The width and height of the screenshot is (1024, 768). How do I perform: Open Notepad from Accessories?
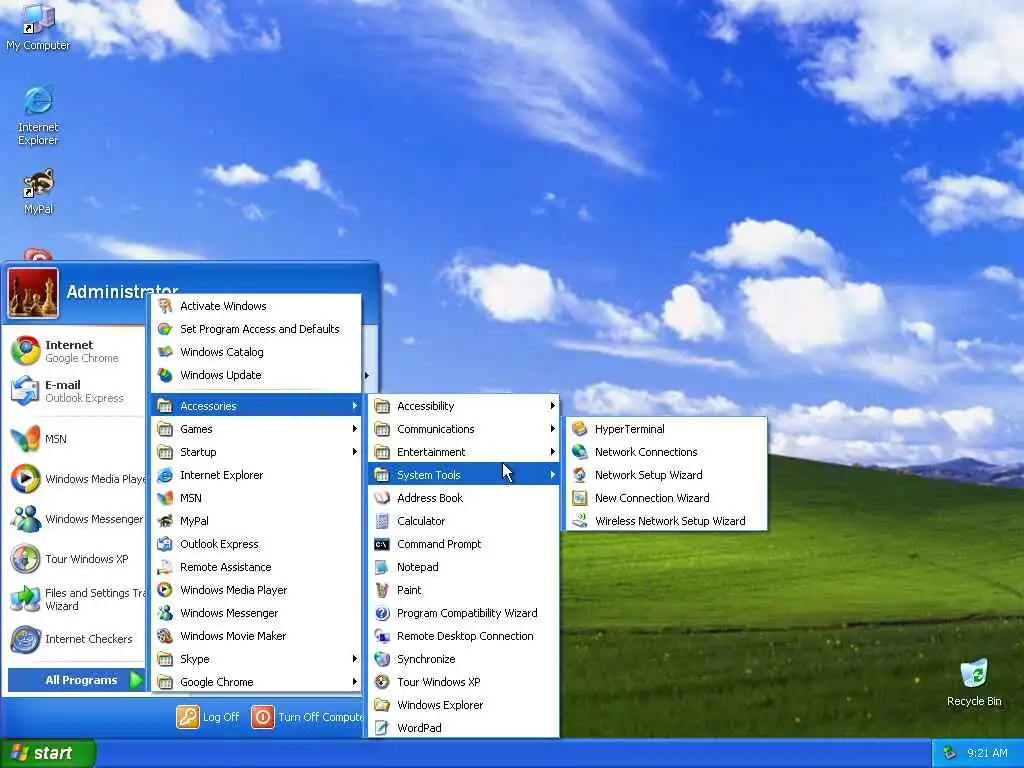[x=464, y=567]
